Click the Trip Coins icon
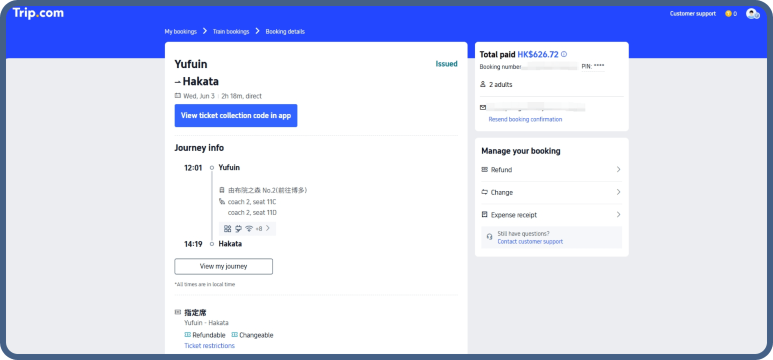The image size is (773, 360). click(728, 14)
